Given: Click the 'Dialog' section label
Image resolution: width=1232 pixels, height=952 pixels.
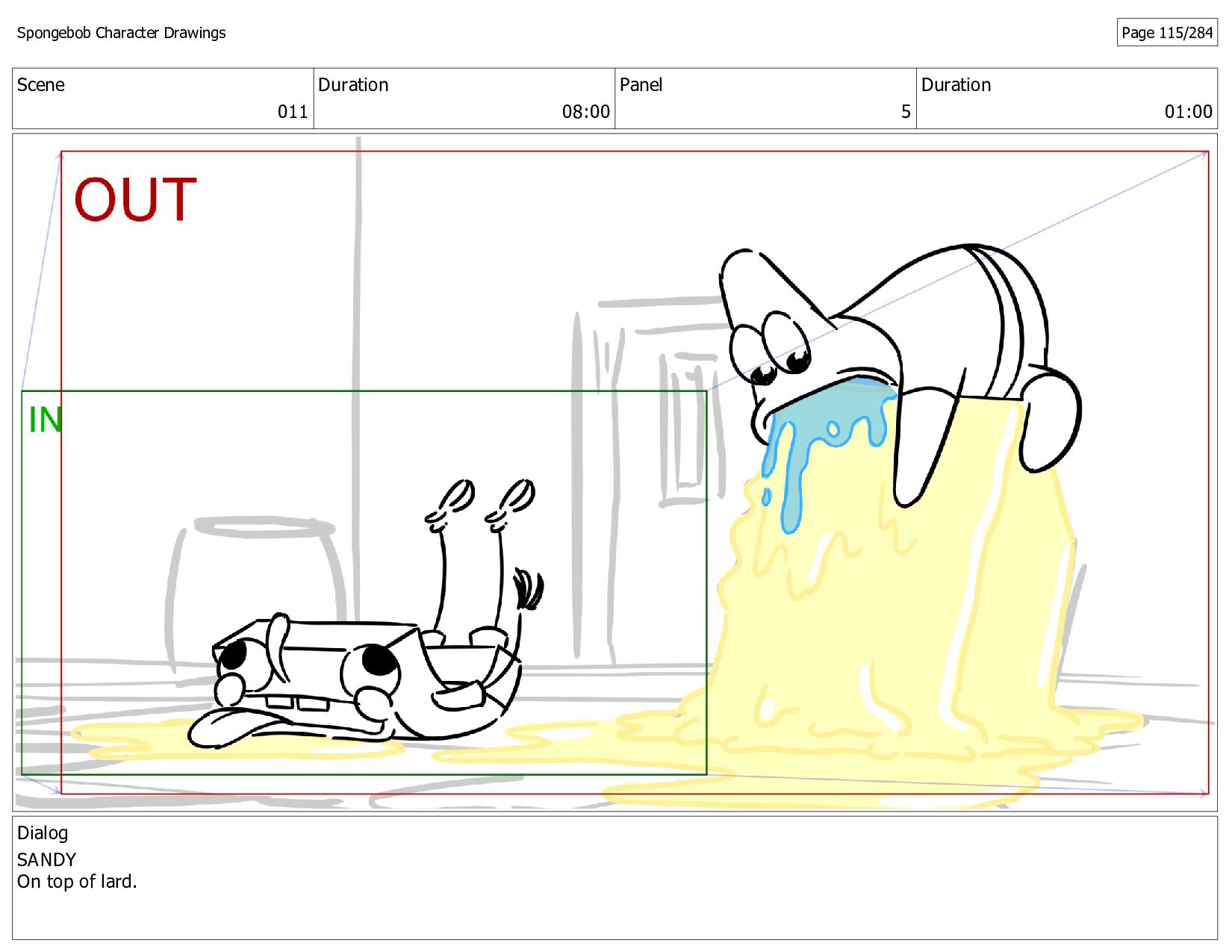Looking at the screenshot, I should coord(43,833).
